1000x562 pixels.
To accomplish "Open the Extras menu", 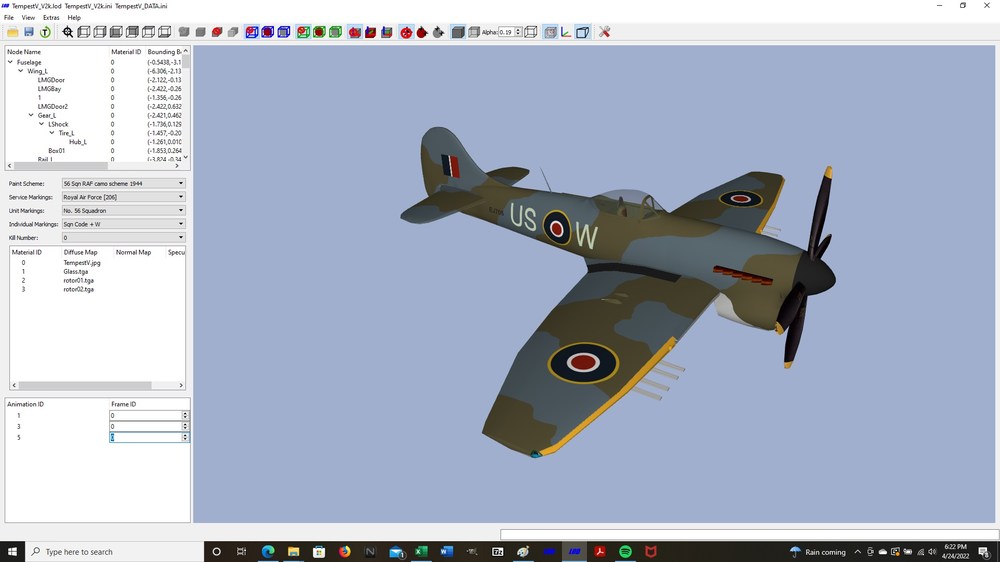I will (x=51, y=18).
